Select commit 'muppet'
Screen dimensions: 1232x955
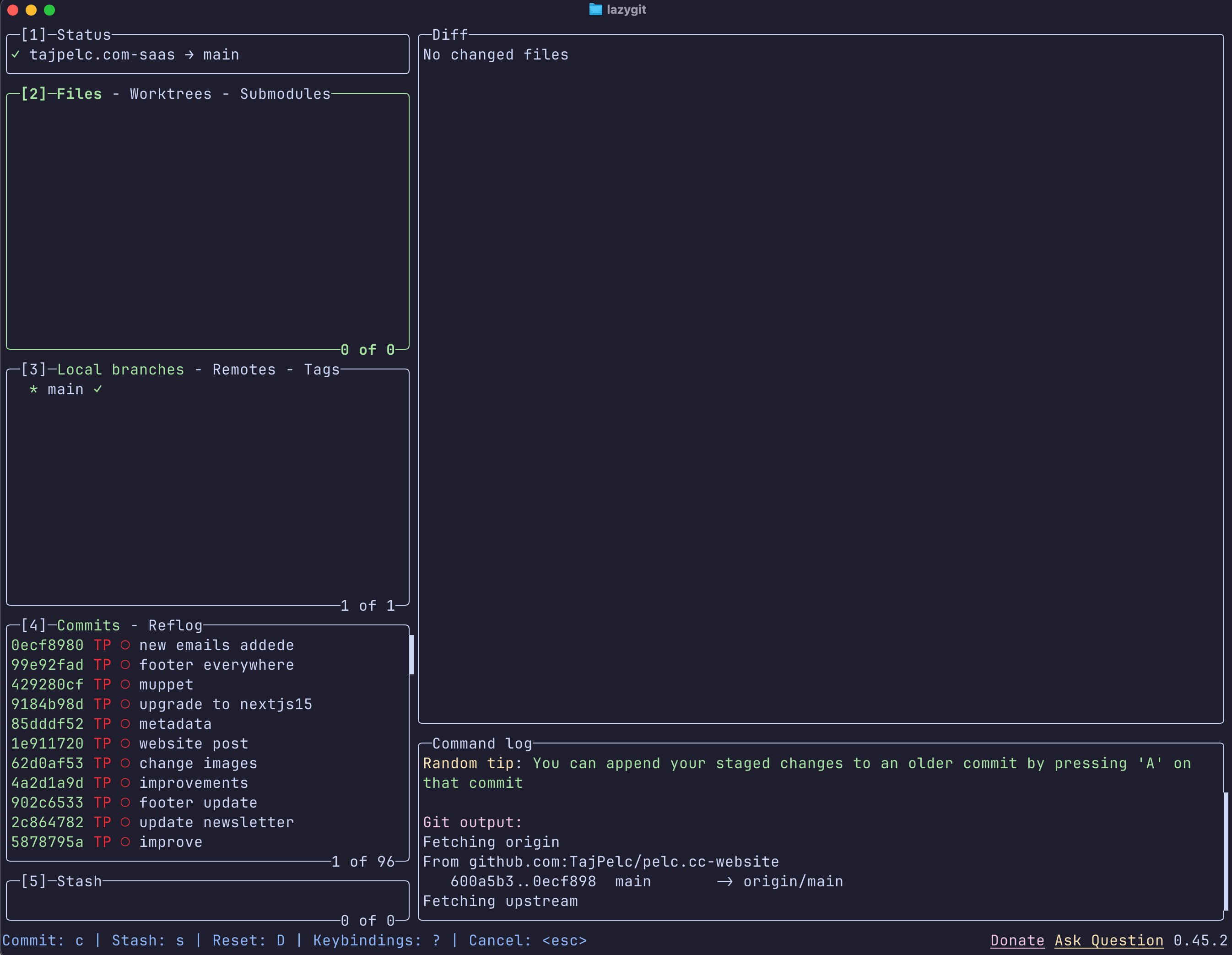[207, 684]
